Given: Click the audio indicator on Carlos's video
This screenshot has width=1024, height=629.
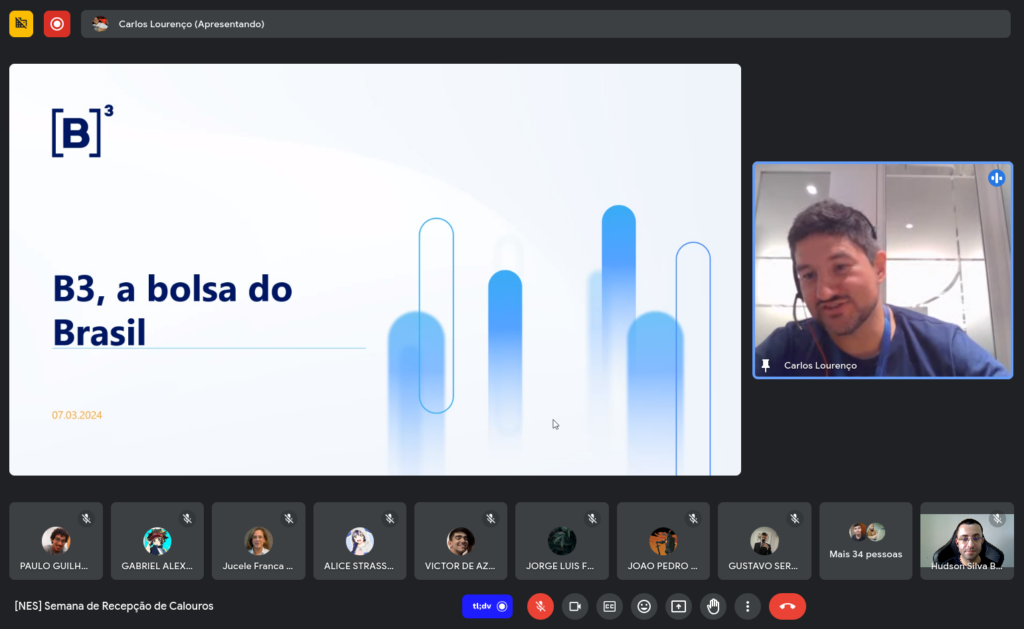Looking at the screenshot, I should click(996, 178).
